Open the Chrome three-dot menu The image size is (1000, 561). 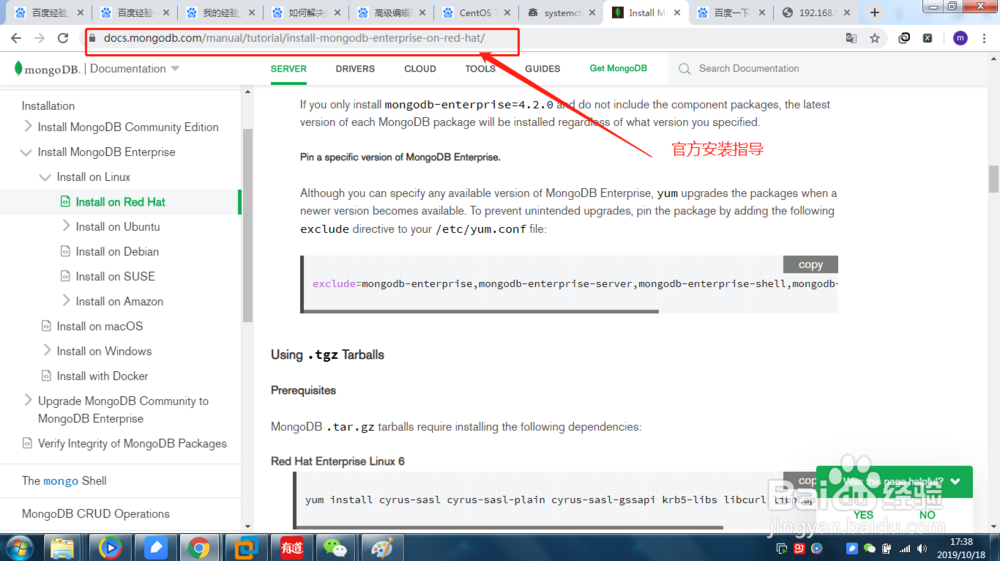pyautogui.click(x=984, y=38)
